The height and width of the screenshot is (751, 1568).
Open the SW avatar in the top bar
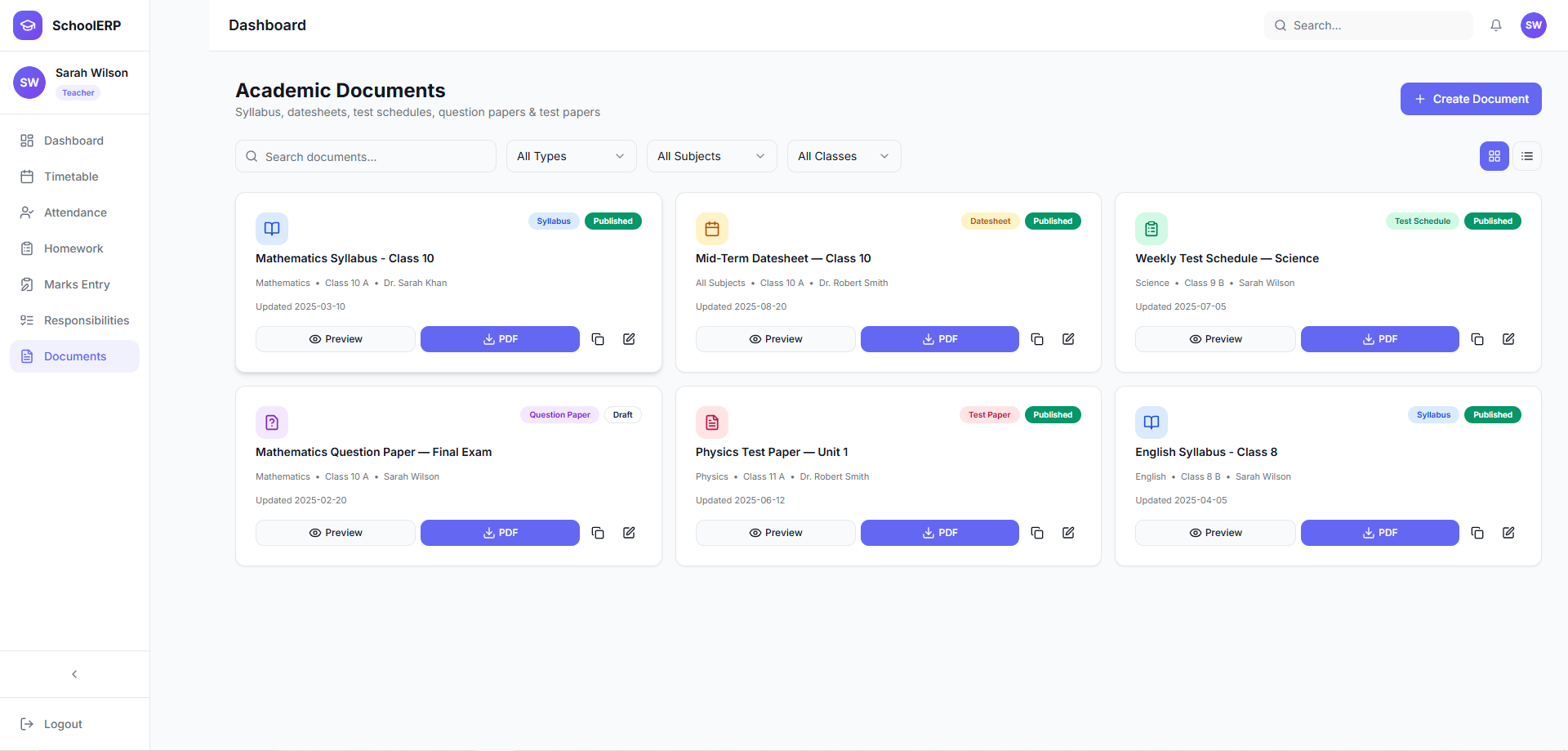1534,25
